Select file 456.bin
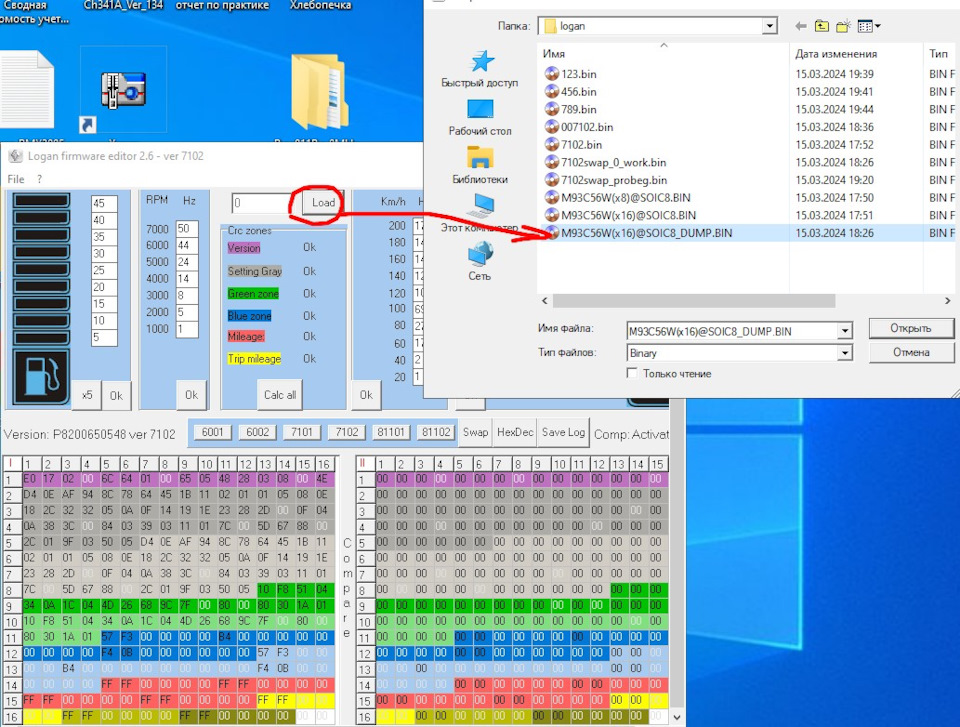Image resolution: width=960 pixels, height=727 pixels. coord(579,92)
